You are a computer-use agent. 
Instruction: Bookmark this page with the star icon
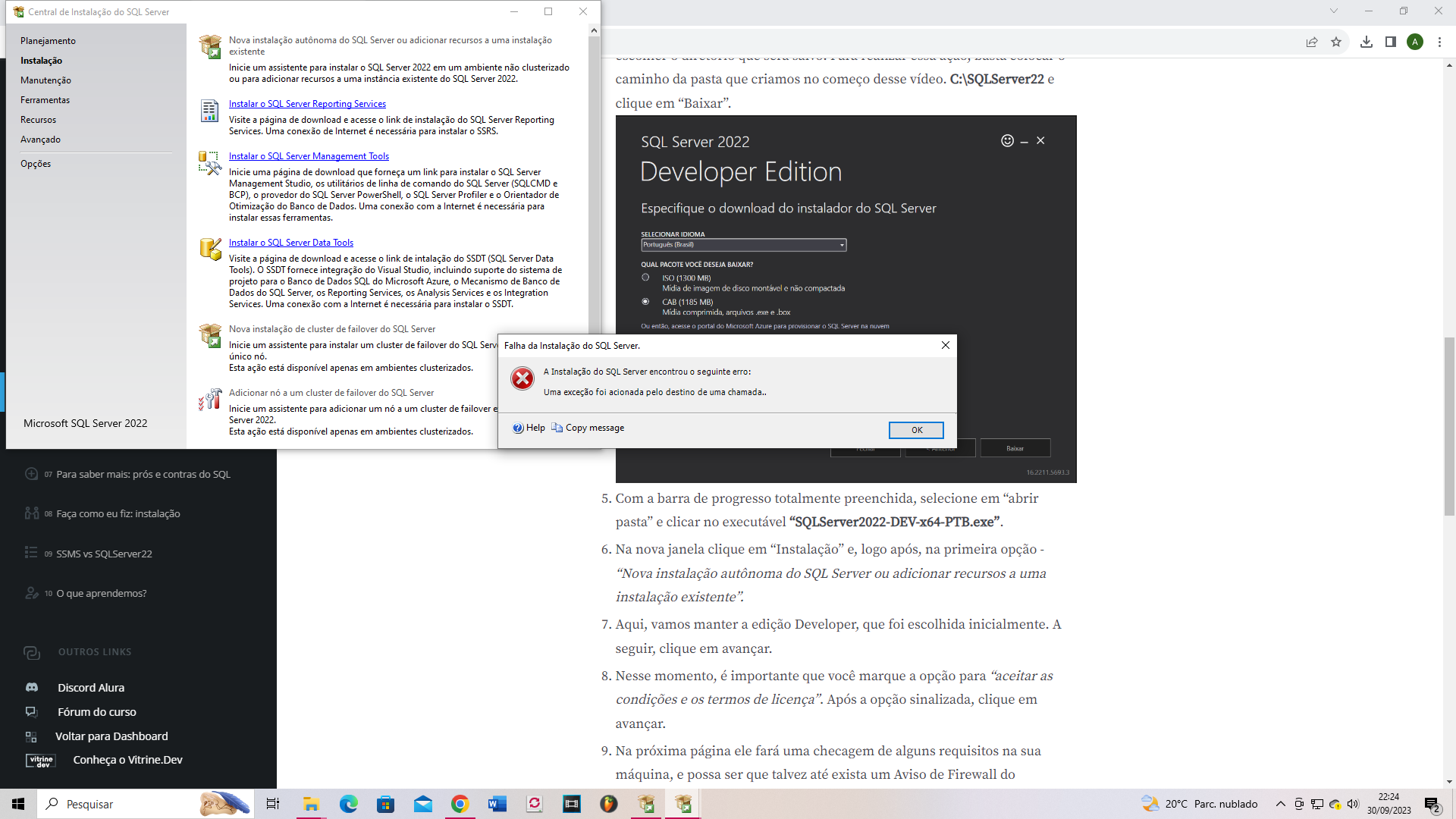tap(1336, 42)
